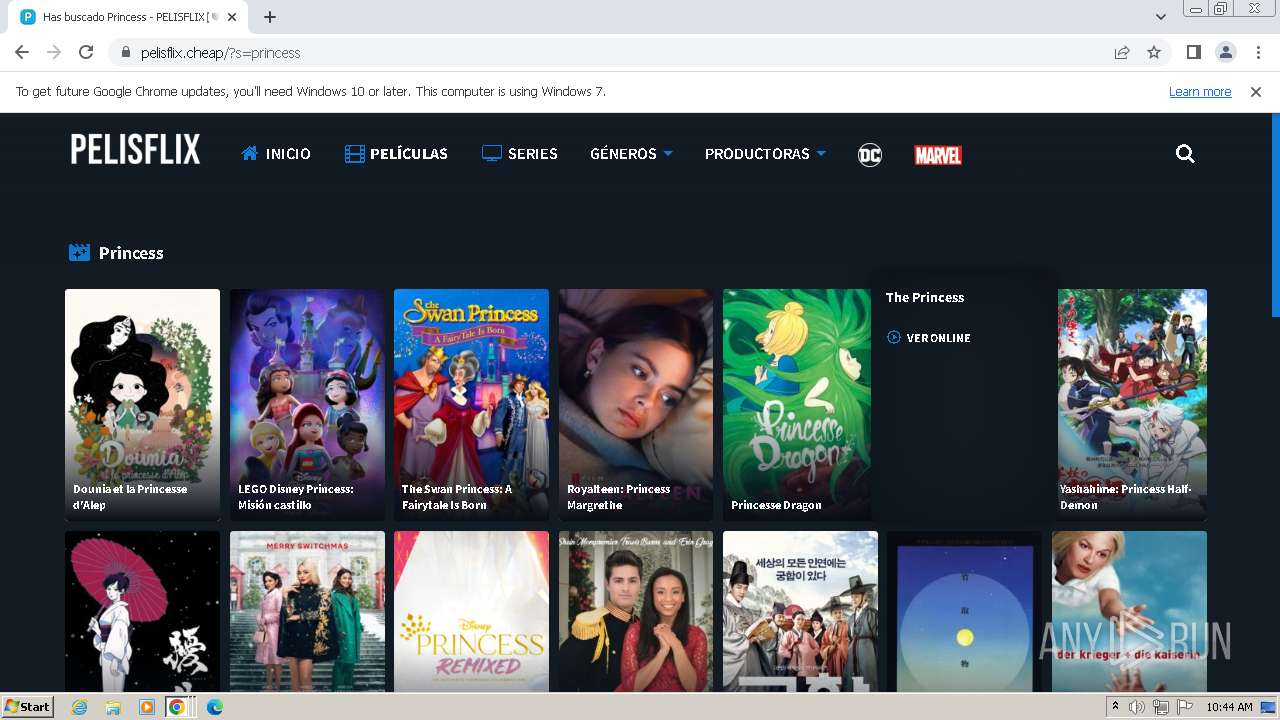Open a new browser tab

[x=270, y=17]
